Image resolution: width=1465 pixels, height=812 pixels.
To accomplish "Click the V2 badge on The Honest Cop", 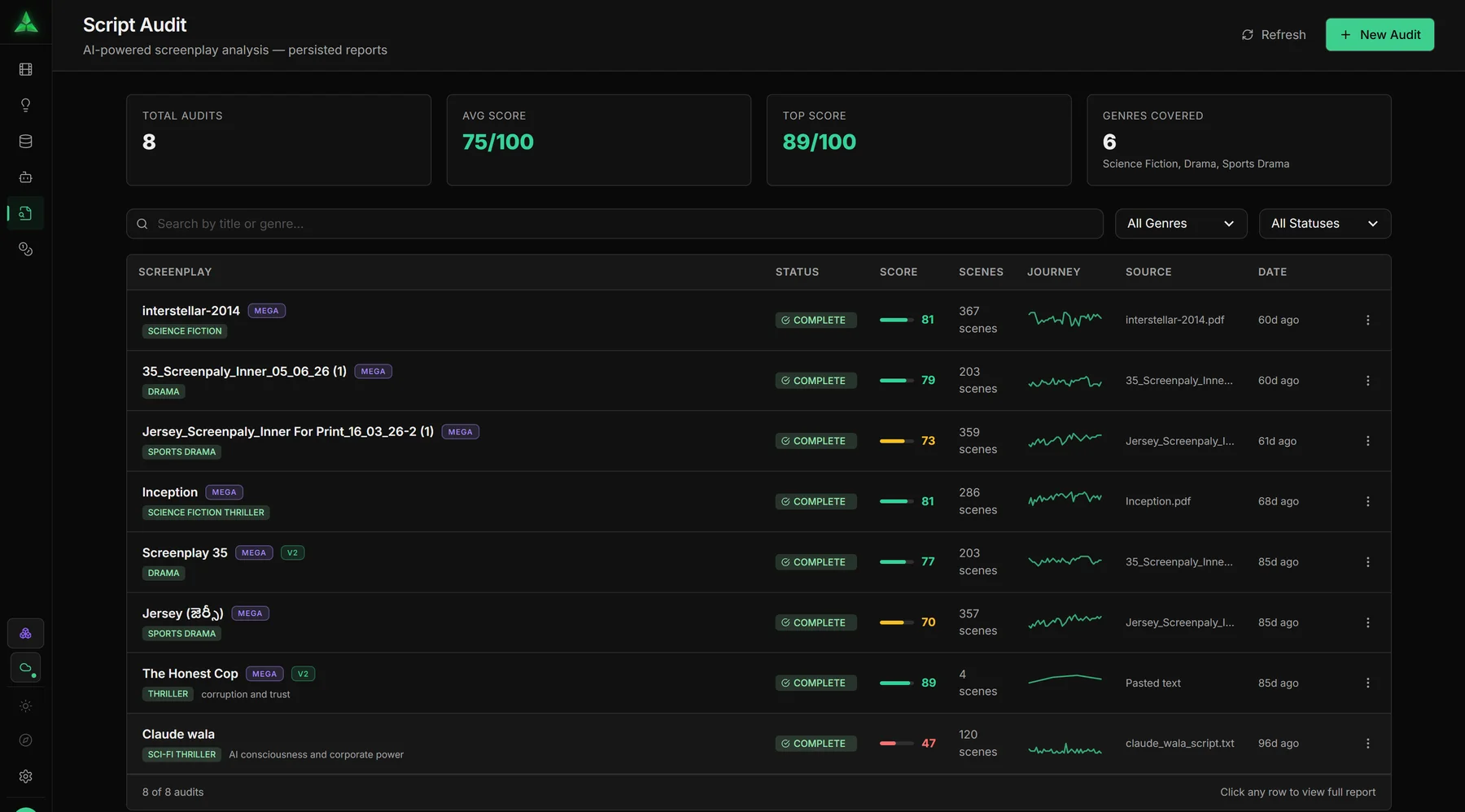I will [x=303, y=674].
